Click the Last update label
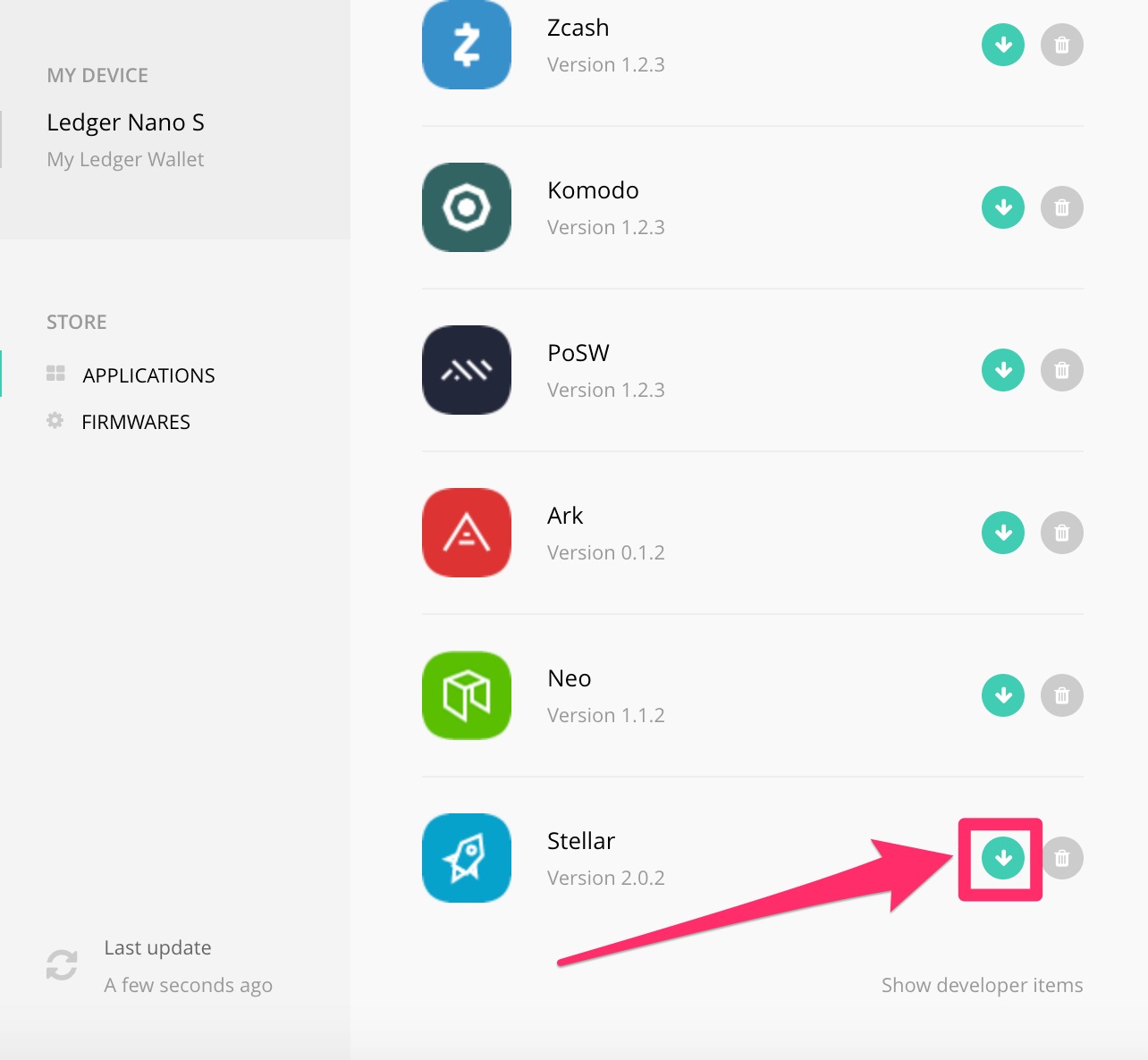The height and width of the screenshot is (1060, 1148). pyautogui.click(x=157, y=947)
